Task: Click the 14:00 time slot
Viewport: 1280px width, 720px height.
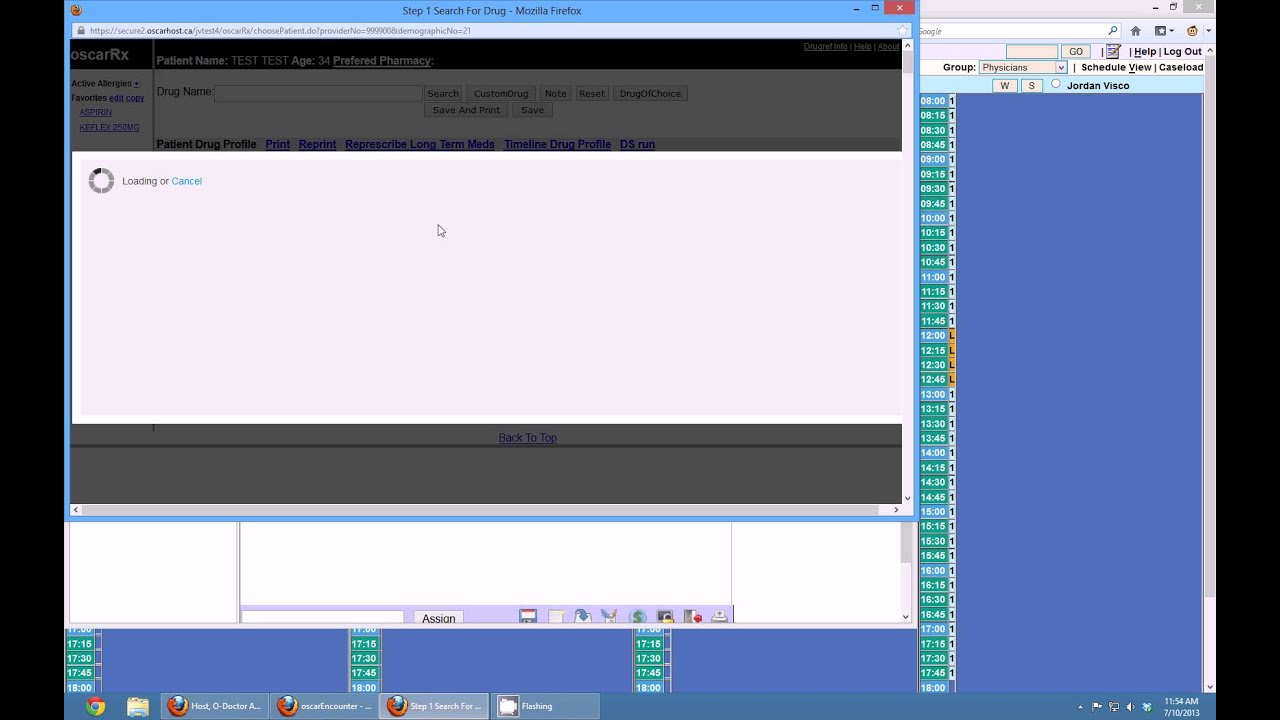Action: coord(933,453)
